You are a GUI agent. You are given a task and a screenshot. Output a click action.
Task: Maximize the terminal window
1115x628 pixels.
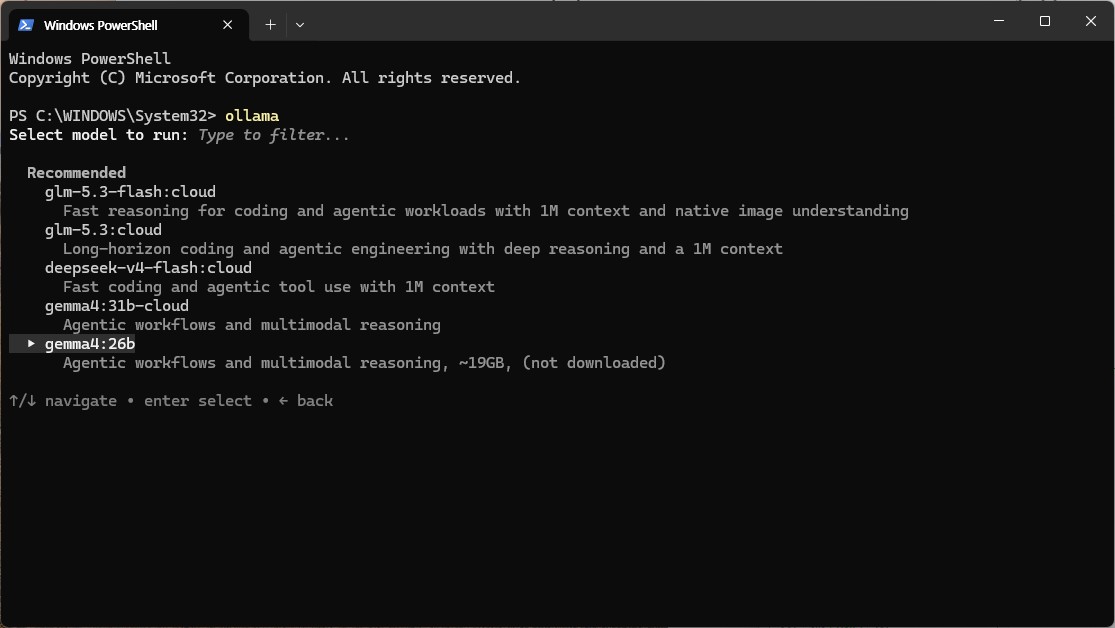[1045, 21]
